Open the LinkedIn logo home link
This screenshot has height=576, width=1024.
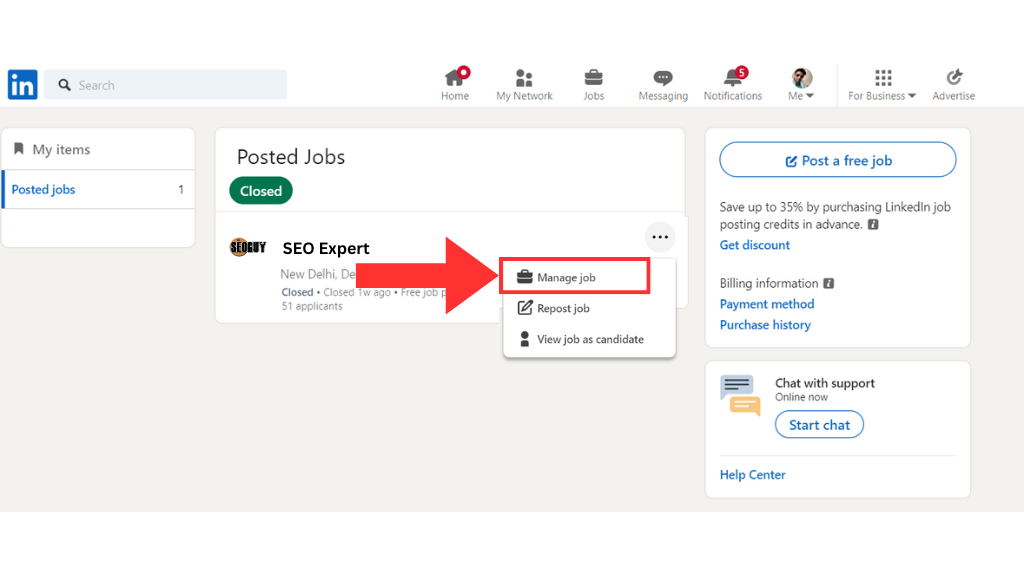pyautogui.click(x=22, y=85)
